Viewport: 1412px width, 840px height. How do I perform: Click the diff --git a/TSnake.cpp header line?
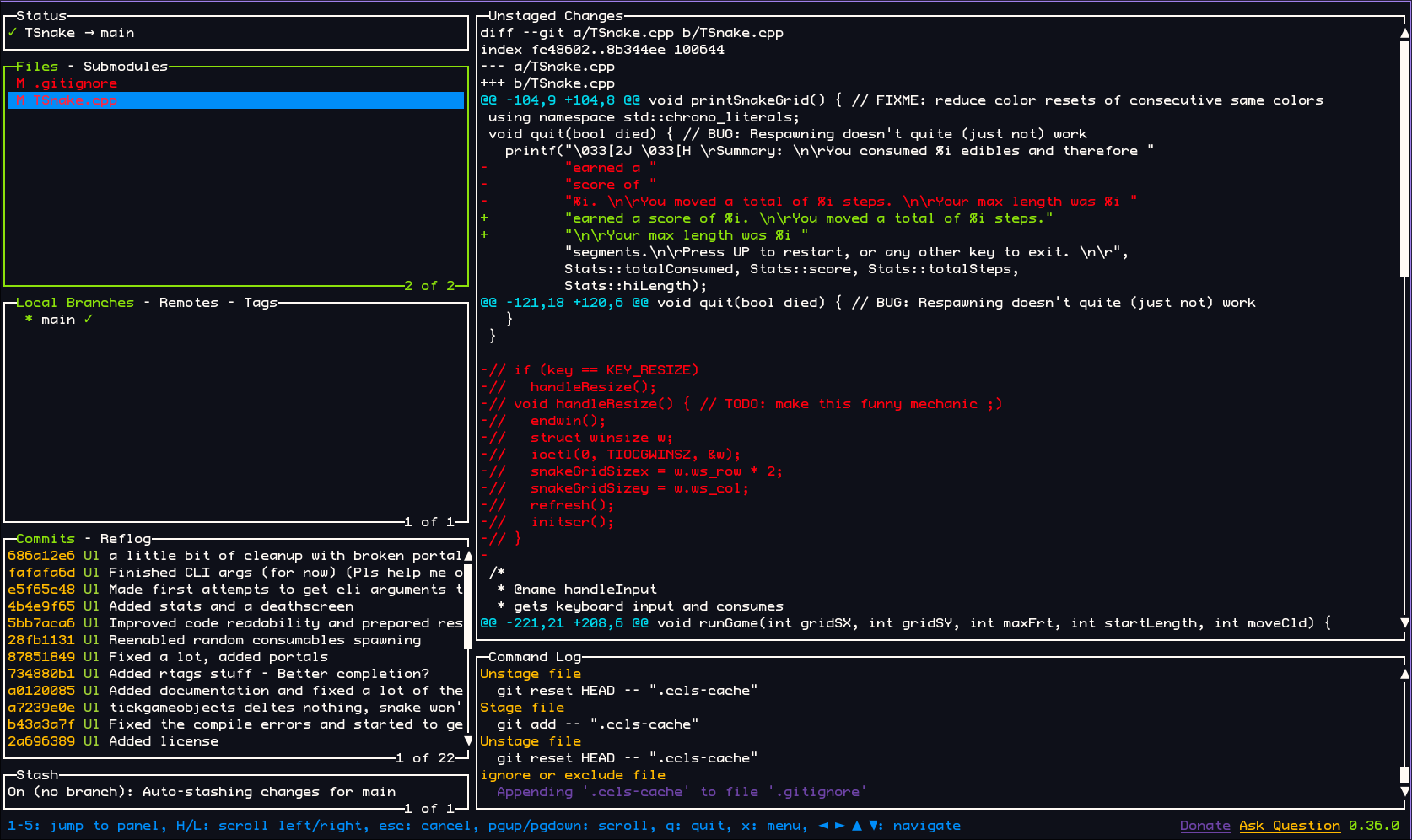tap(632, 33)
